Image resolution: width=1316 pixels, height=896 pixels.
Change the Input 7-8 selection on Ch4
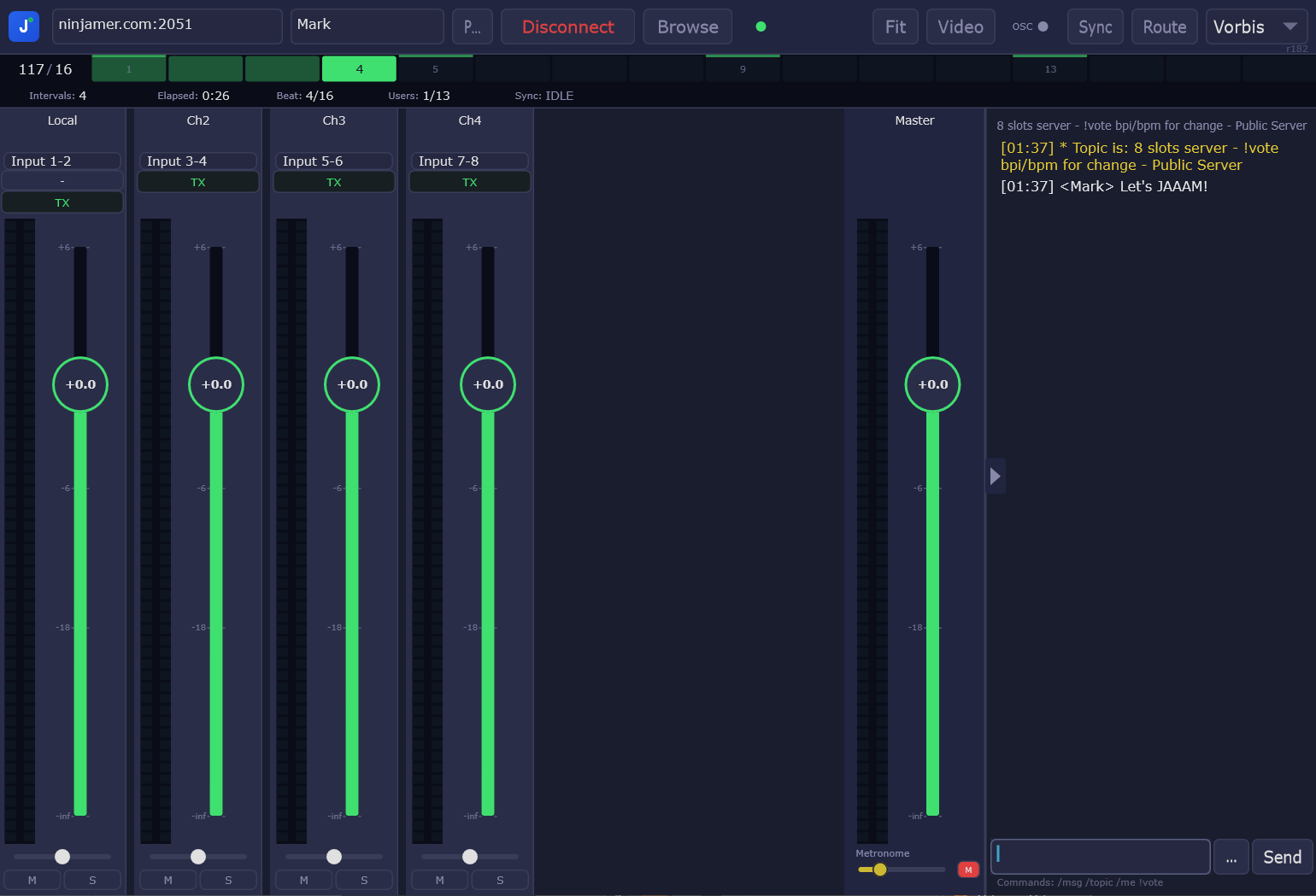(469, 161)
